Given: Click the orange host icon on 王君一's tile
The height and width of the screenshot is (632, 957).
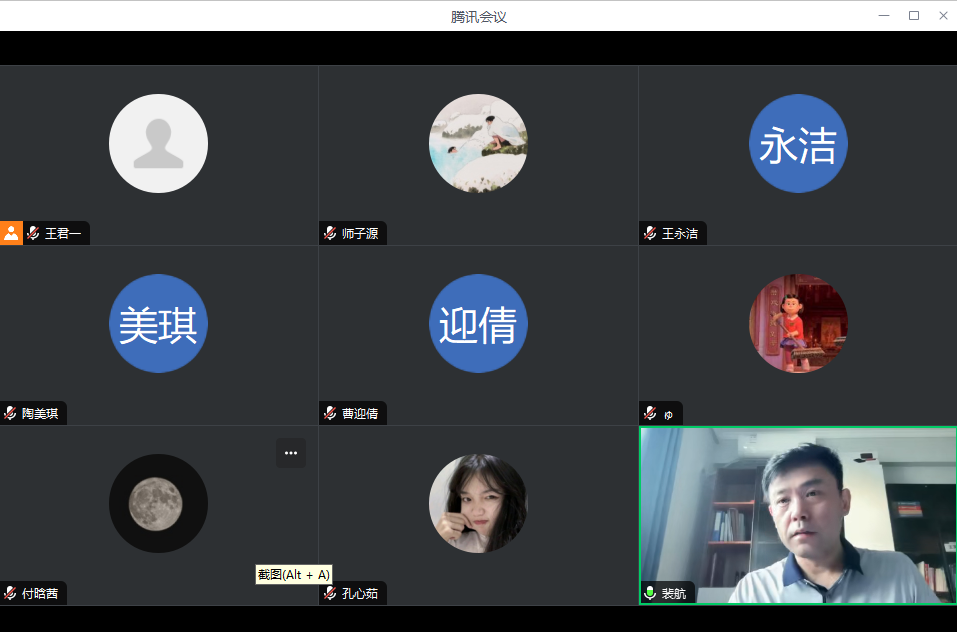Looking at the screenshot, I should click(11, 233).
